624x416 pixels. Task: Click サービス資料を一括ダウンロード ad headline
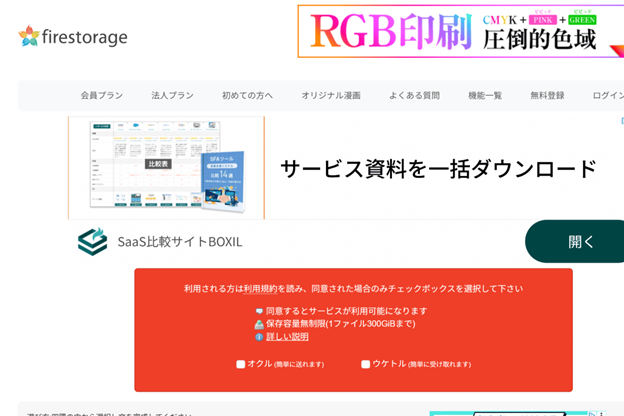pyautogui.click(x=438, y=169)
